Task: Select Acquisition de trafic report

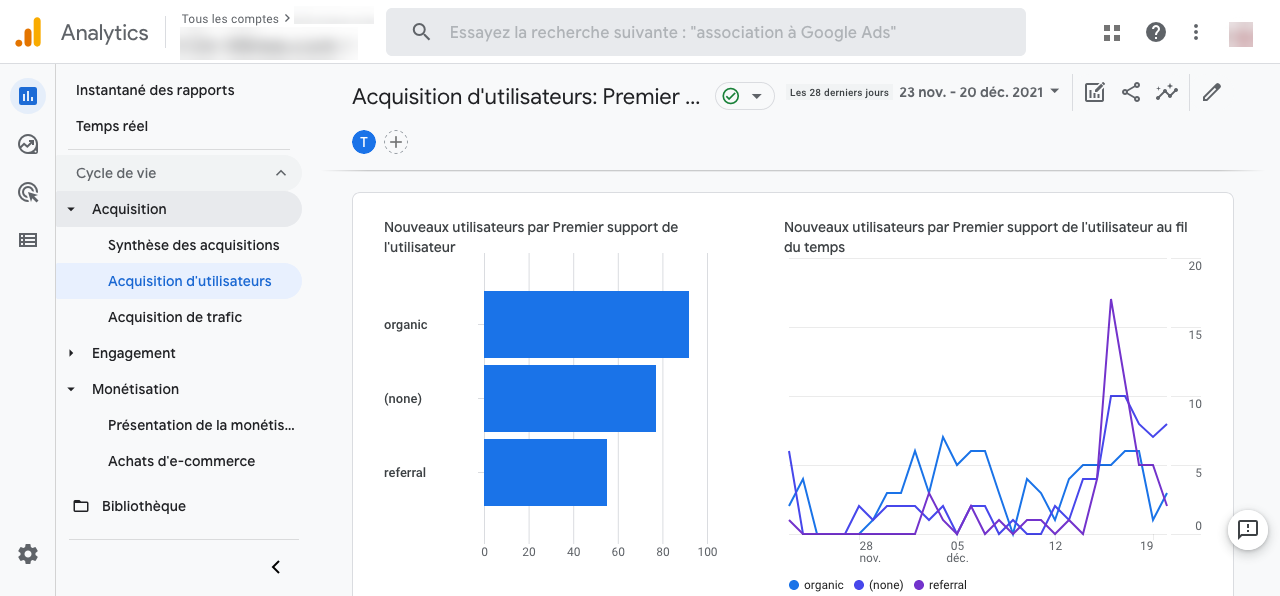Action: point(175,317)
